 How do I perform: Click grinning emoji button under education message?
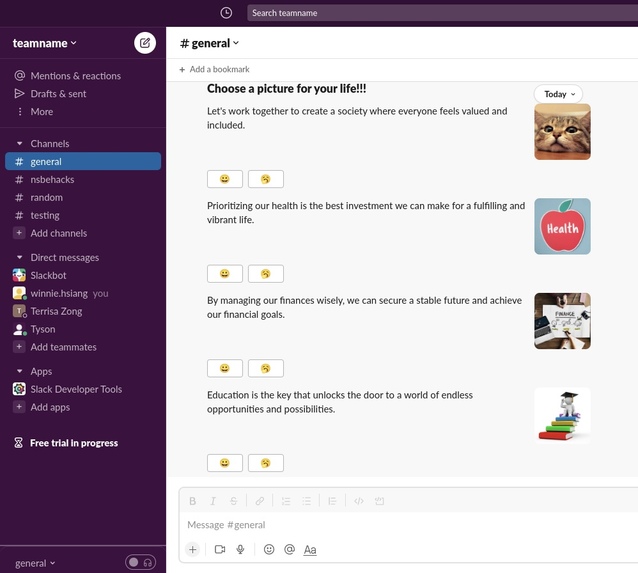click(225, 463)
